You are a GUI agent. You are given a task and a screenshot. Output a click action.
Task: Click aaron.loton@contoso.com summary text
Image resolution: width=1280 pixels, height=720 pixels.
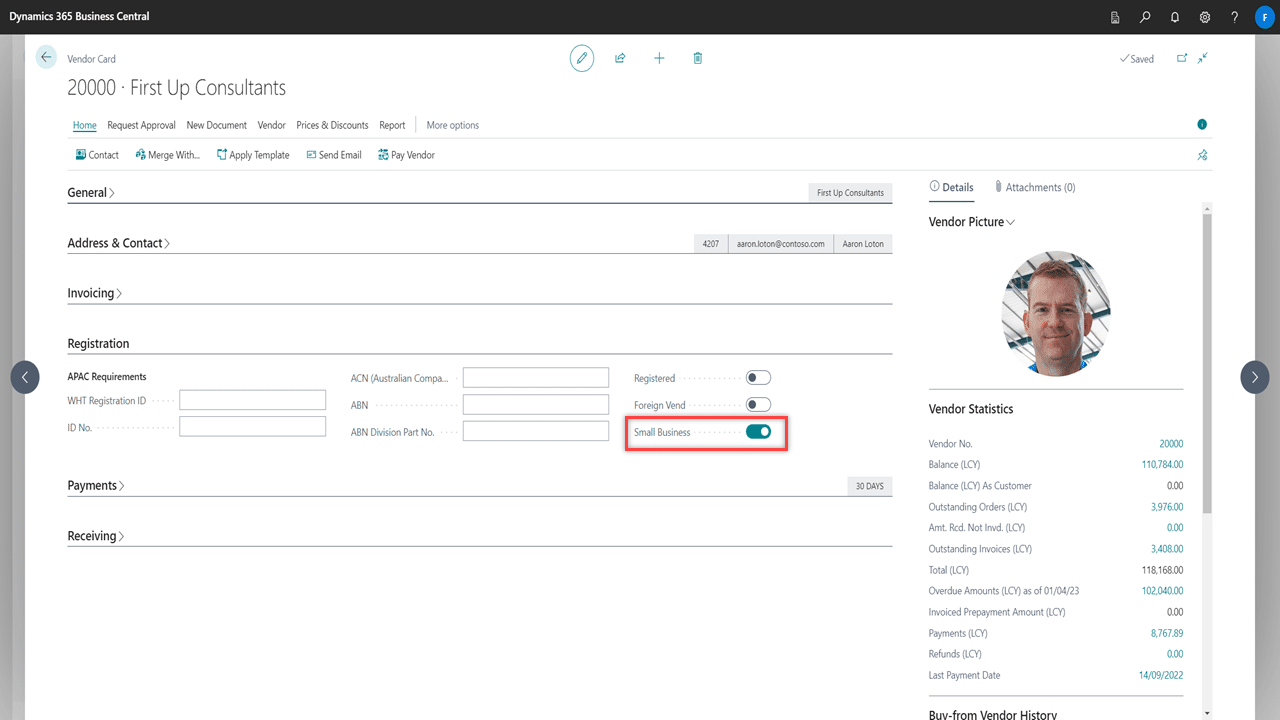point(781,244)
